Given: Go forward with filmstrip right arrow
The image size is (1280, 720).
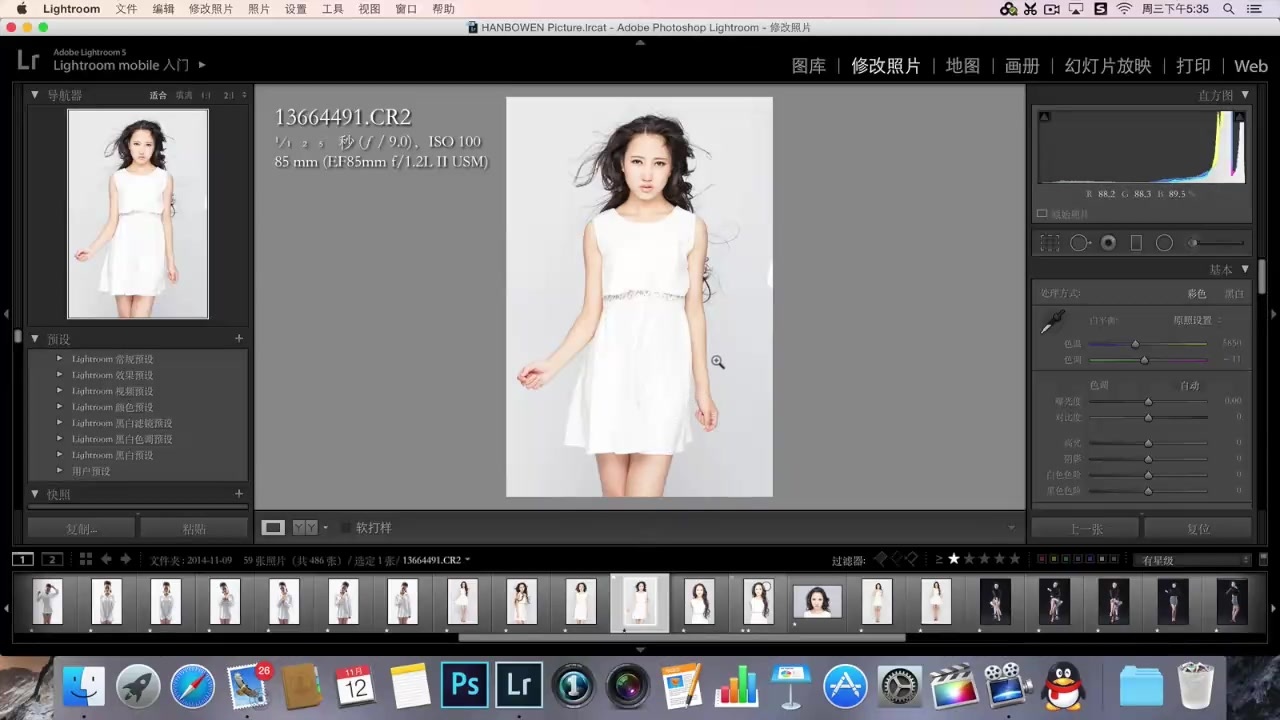Looking at the screenshot, I should click(x=126, y=560).
